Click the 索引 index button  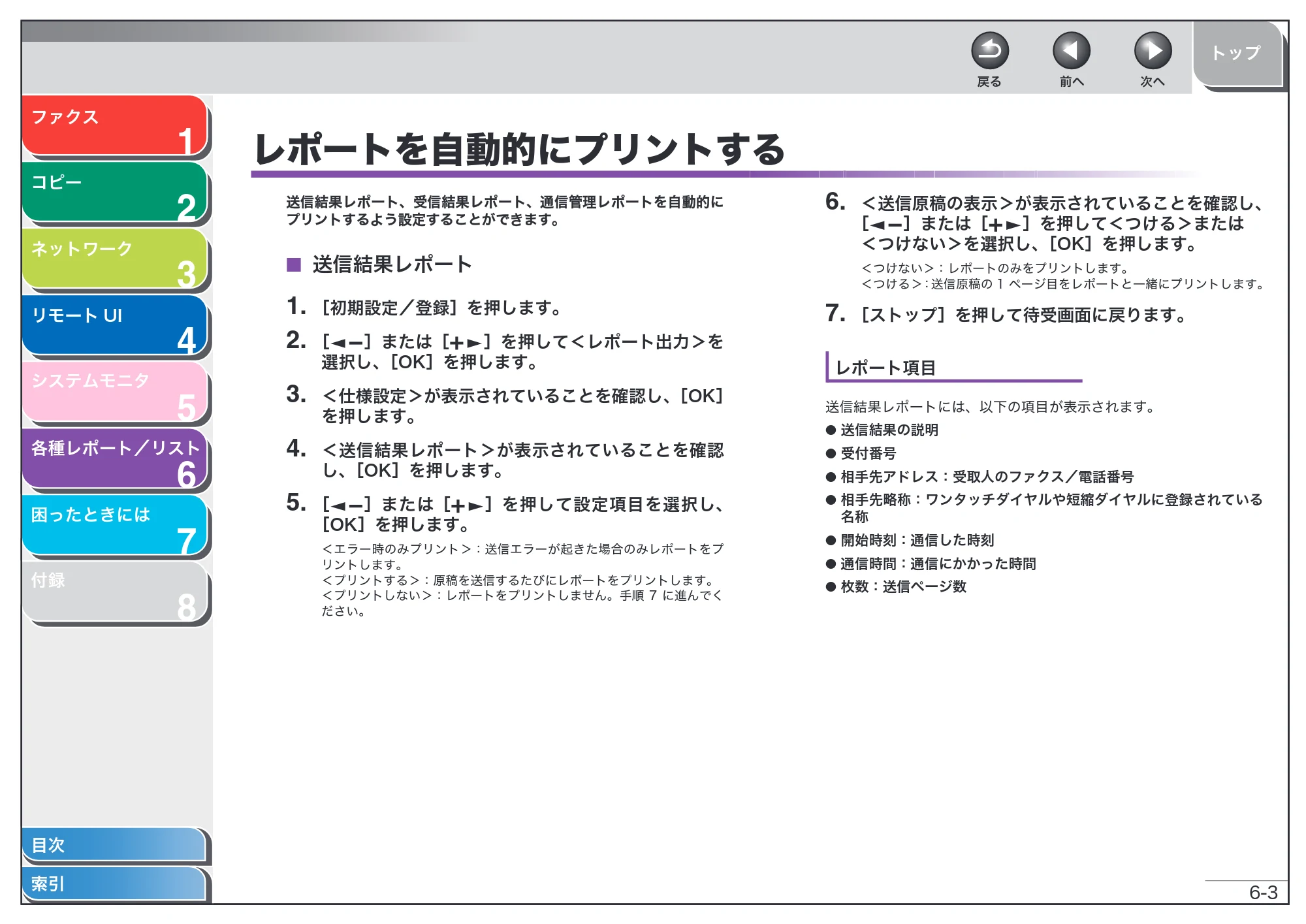pos(114,884)
